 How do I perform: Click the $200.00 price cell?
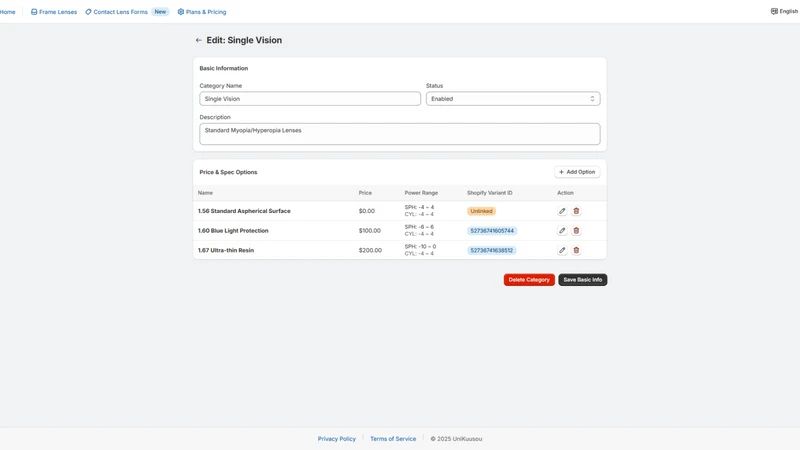pyautogui.click(x=370, y=250)
